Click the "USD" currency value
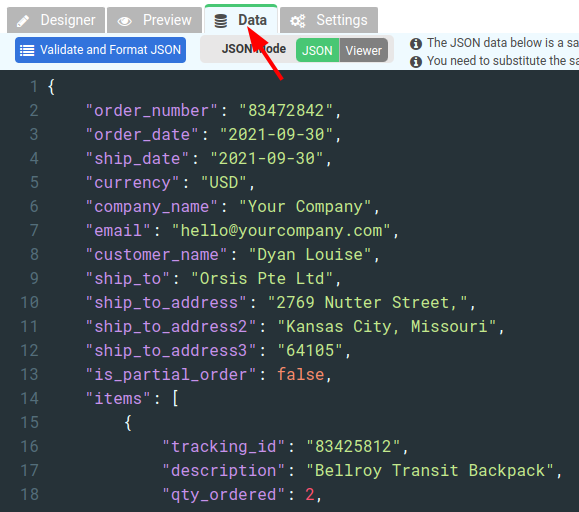This screenshot has height=512, width=579. point(224,182)
